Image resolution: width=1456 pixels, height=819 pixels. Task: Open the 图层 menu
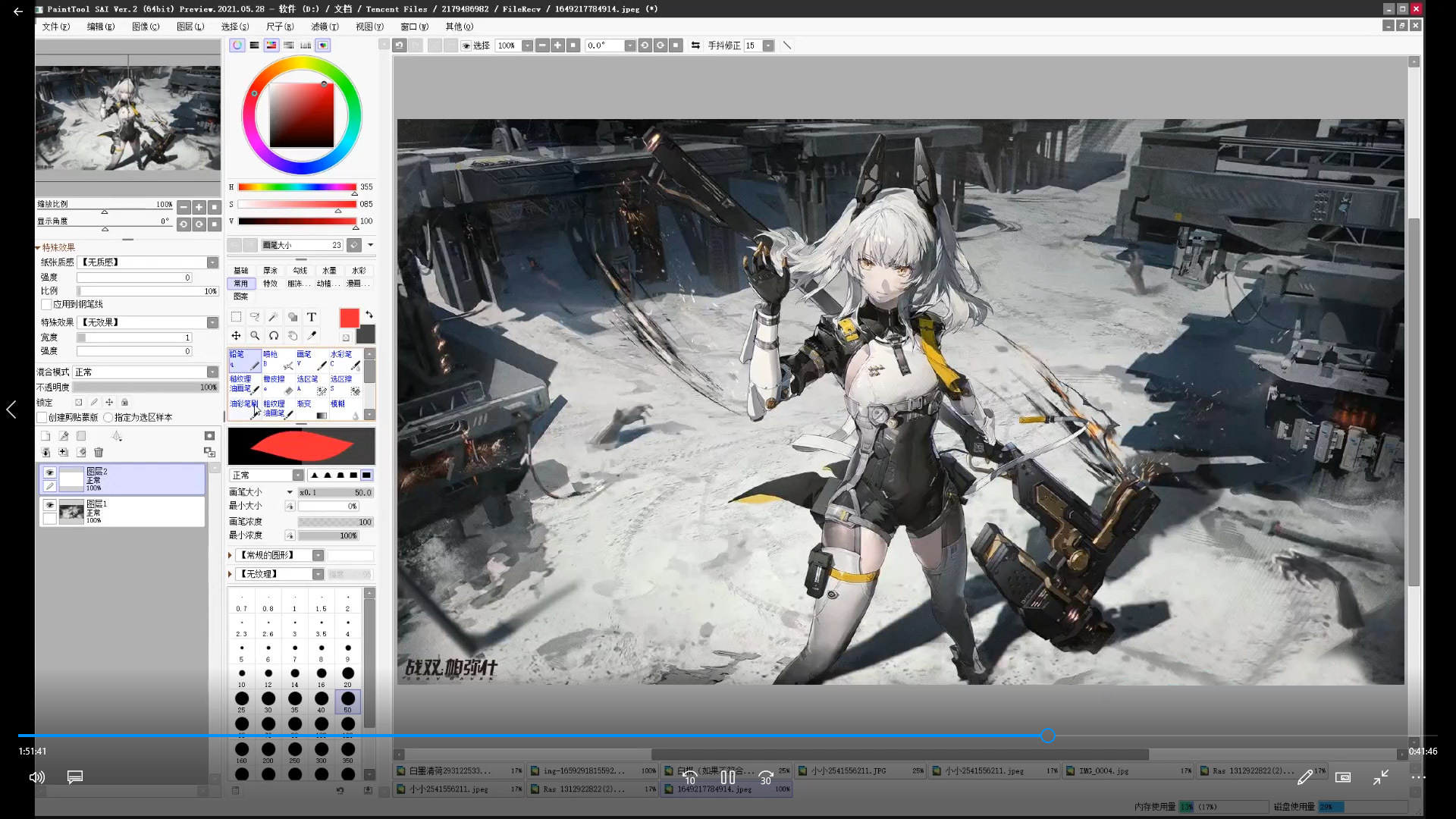(190, 27)
